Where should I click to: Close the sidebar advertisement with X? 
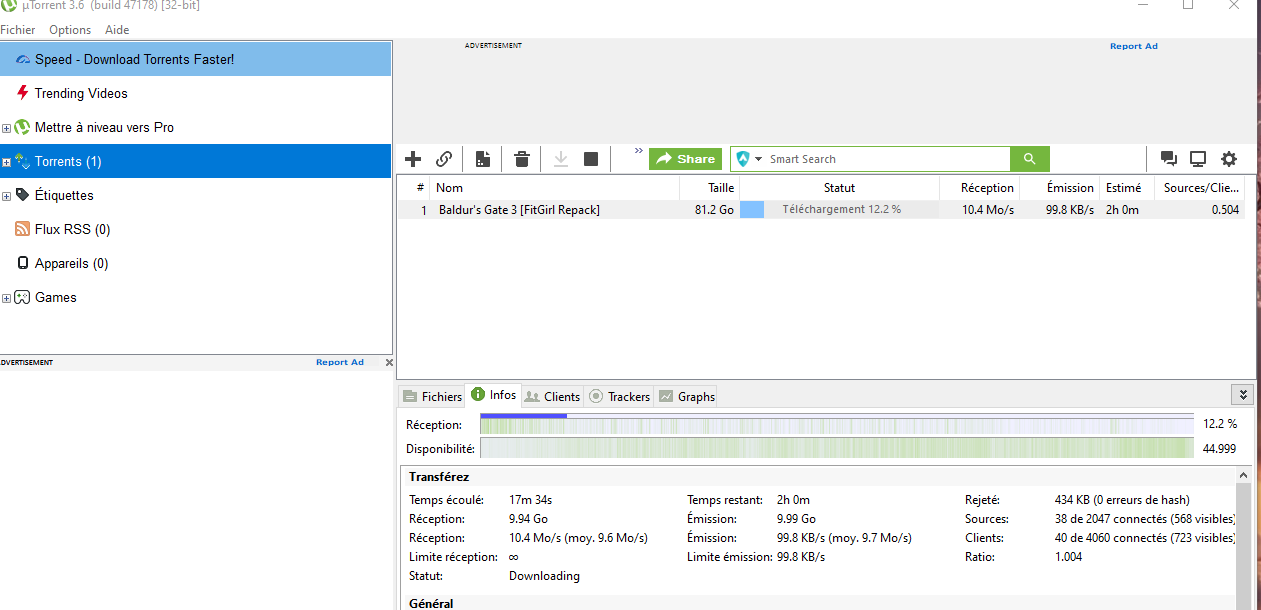(x=389, y=363)
